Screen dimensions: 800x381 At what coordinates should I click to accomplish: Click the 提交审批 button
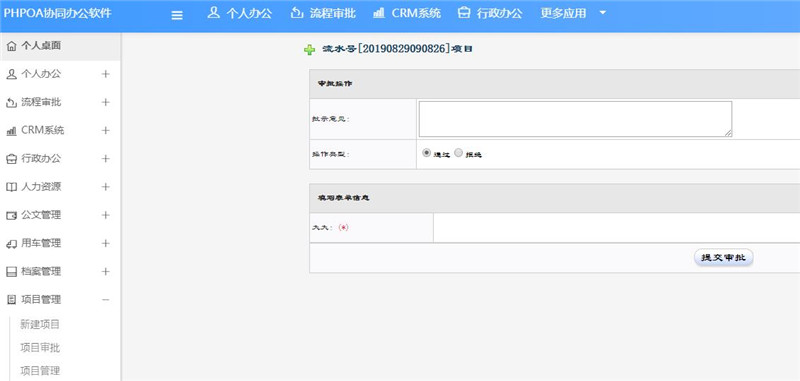(x=723, y=258)
